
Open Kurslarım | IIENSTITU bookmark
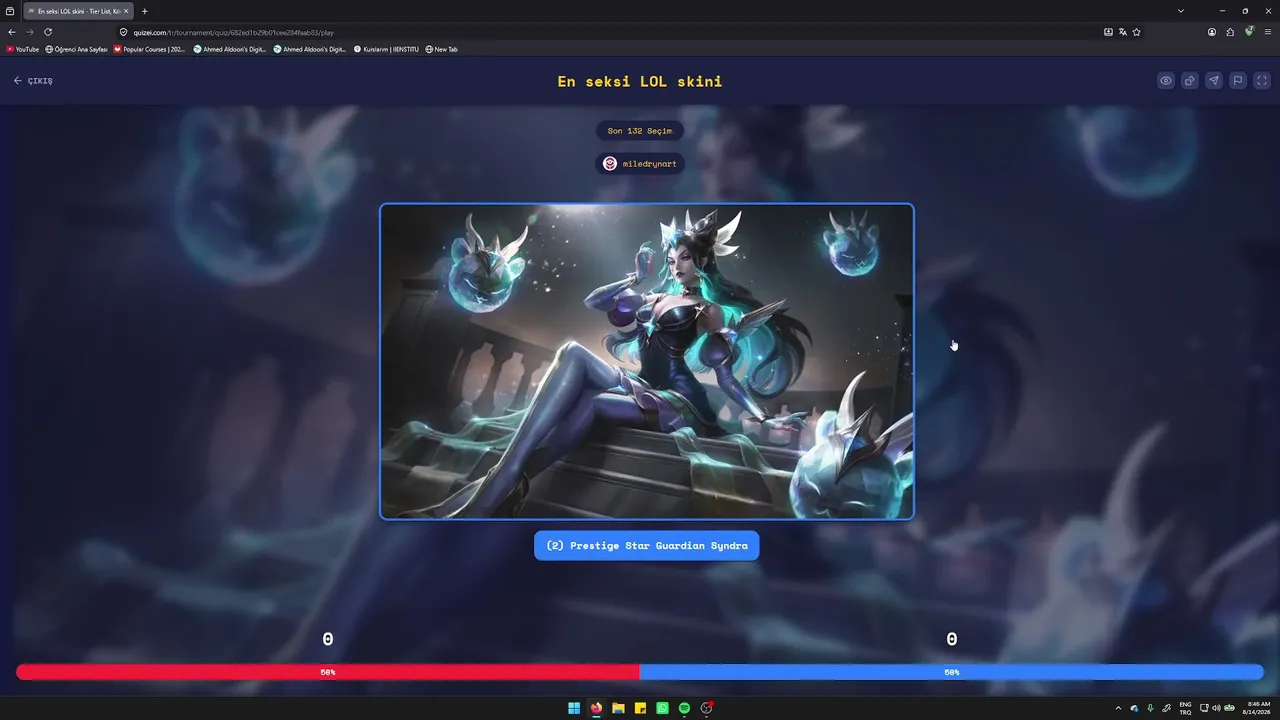pos(386,49)
